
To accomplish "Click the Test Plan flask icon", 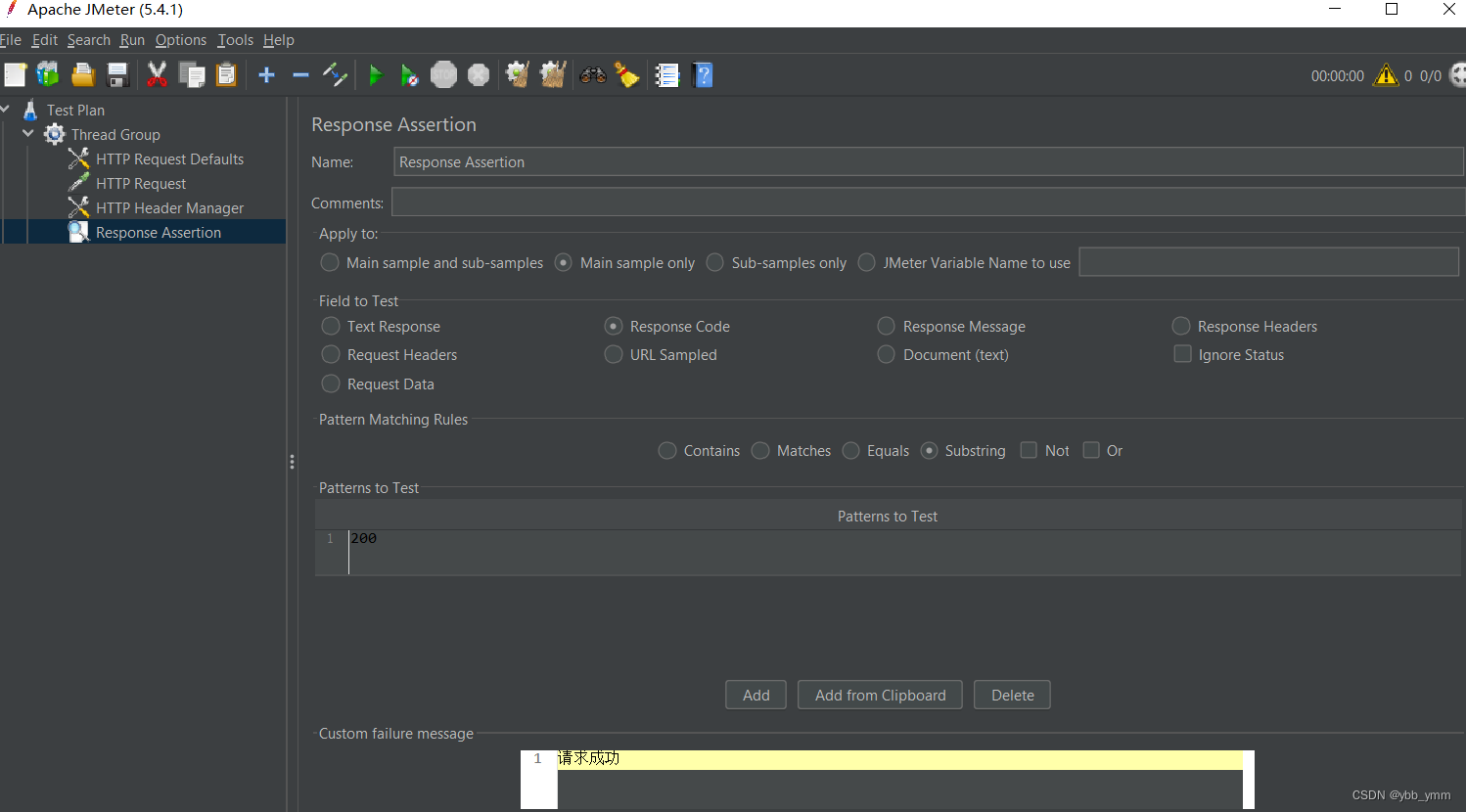I will point(30,110).
